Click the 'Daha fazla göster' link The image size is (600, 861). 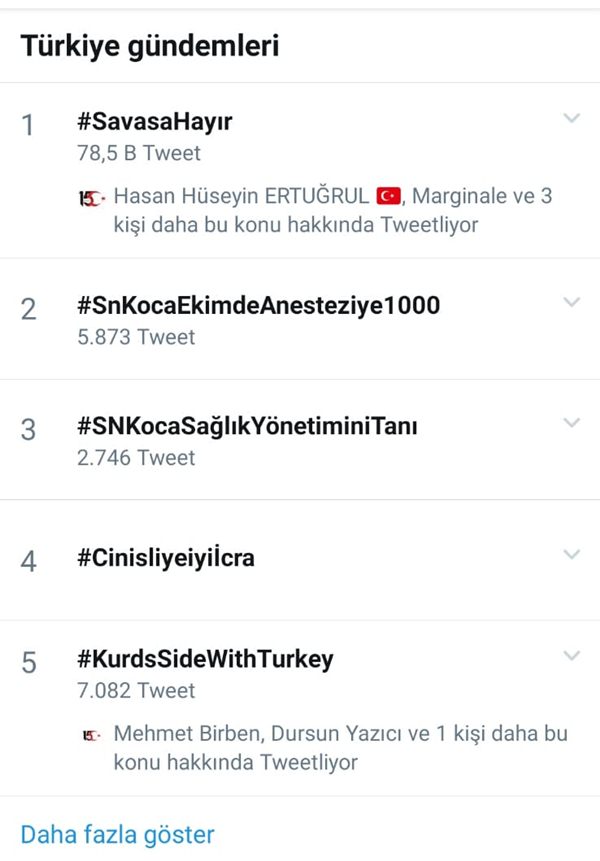(x=117, y=835)
